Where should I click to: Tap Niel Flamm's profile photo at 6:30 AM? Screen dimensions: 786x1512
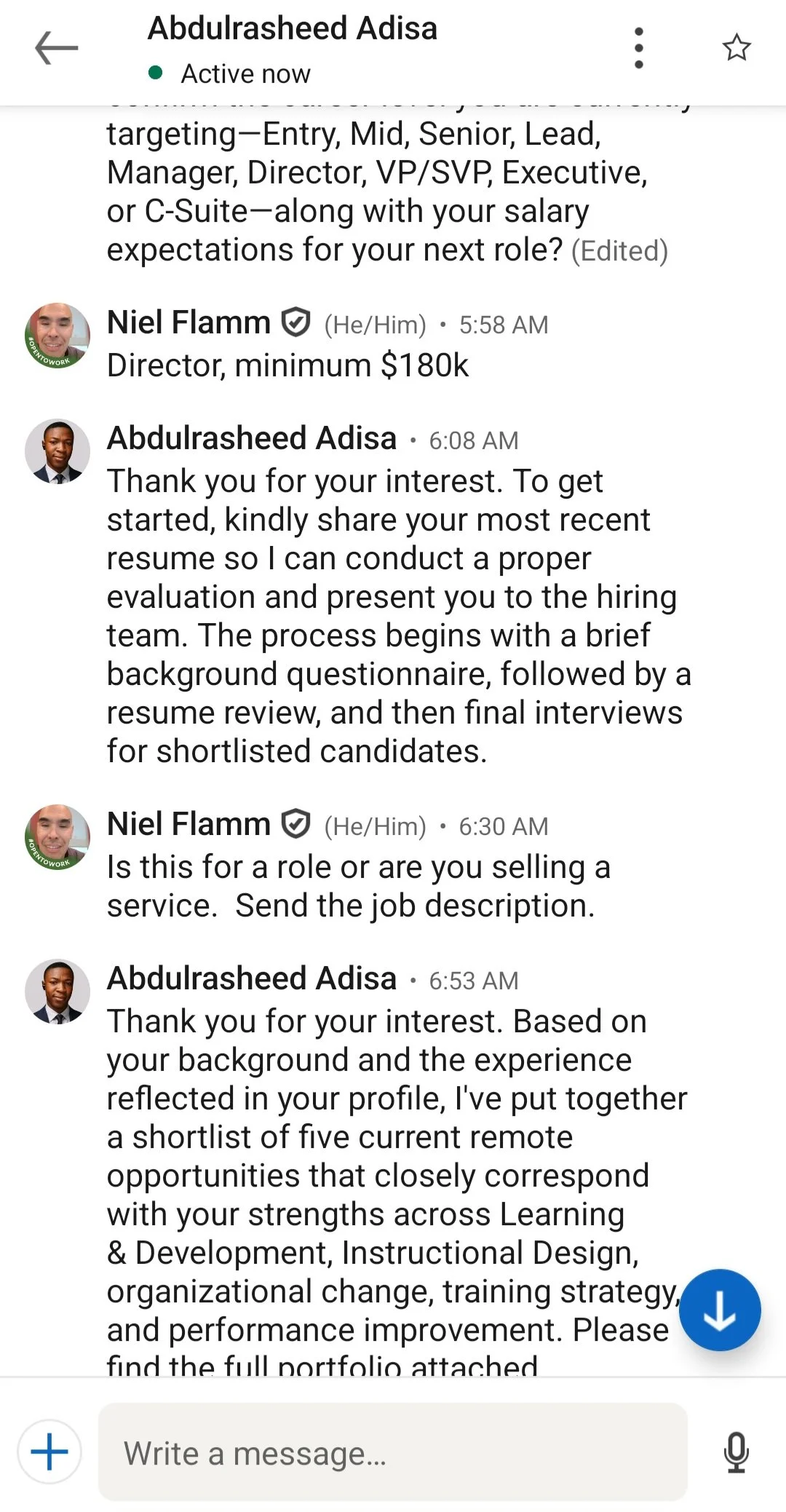pos(57,837)
